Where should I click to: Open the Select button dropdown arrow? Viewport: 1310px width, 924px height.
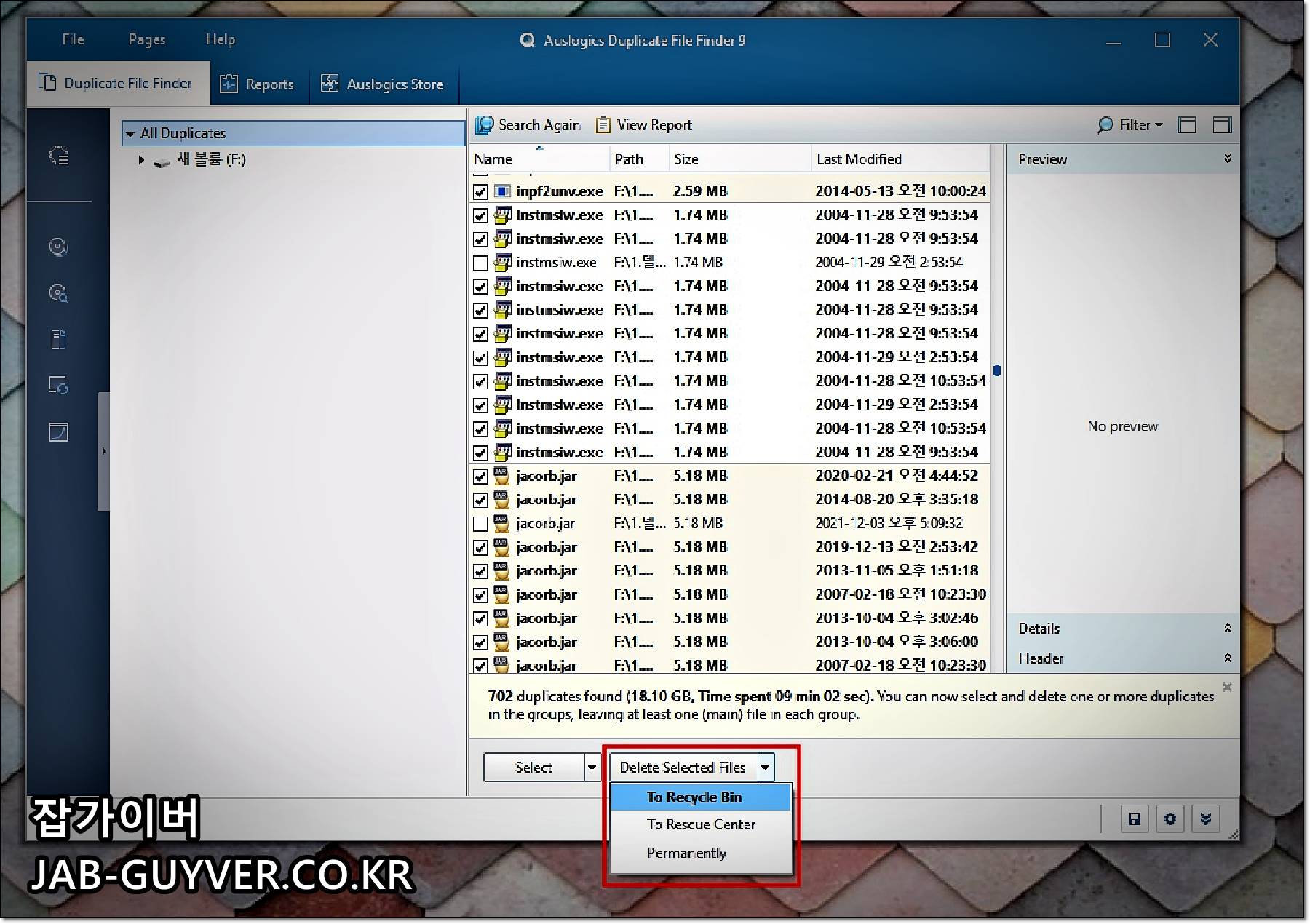(592, 768)
